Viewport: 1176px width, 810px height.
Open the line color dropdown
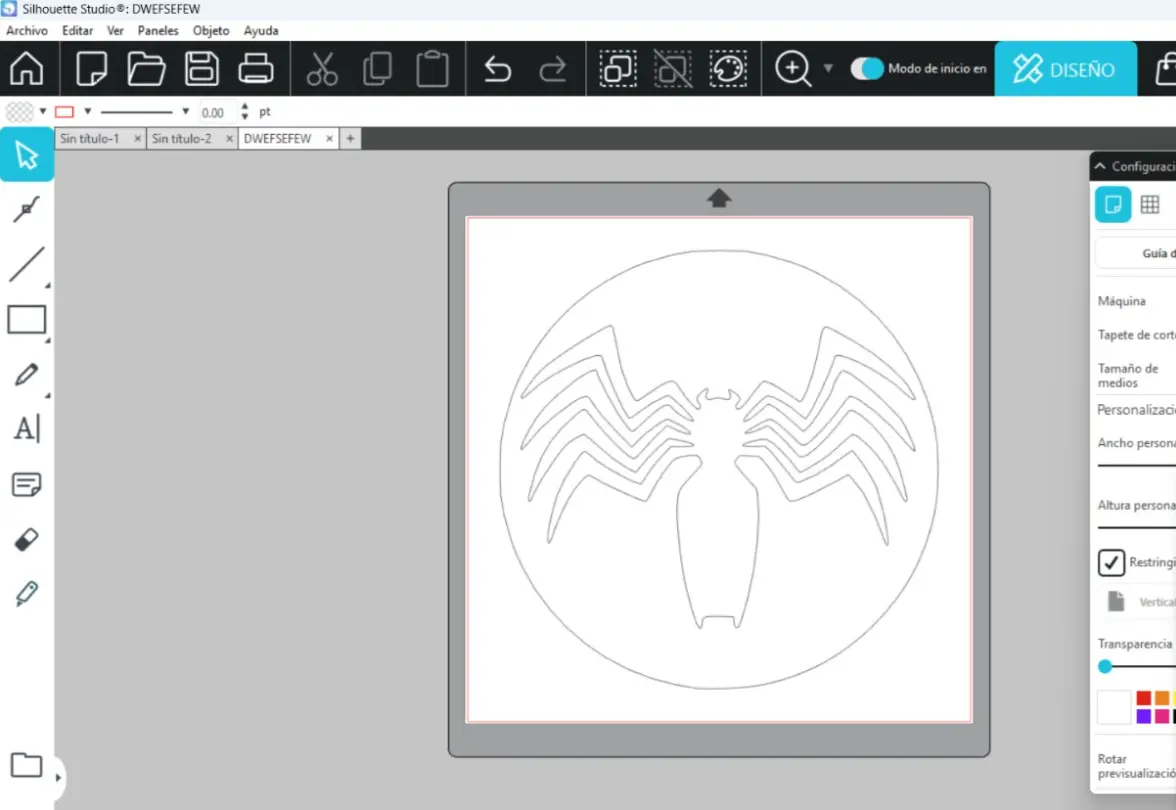(88, 111)
